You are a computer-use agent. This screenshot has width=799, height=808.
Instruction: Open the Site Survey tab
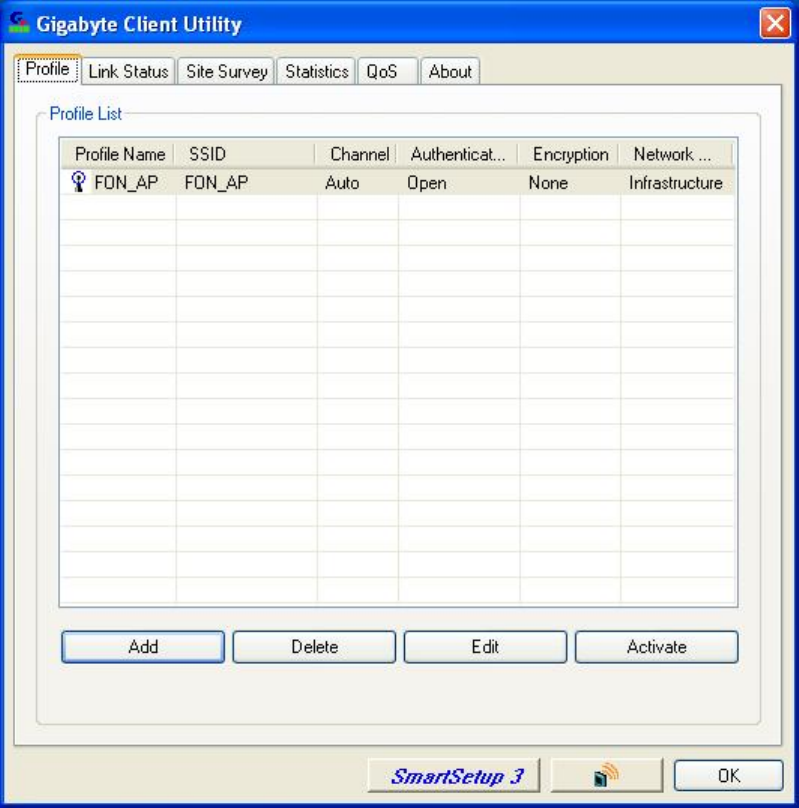pos(227,71)
